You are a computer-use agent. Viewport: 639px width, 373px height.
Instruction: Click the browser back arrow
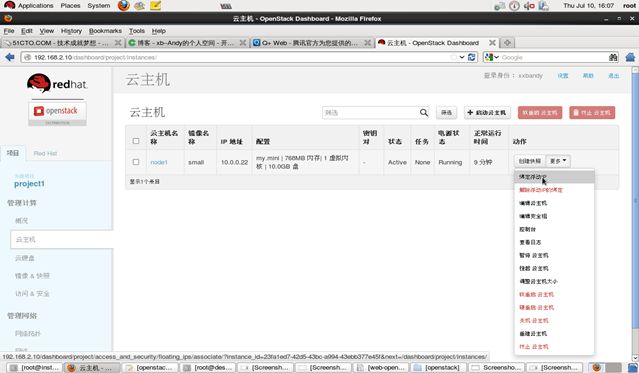[10, 57]
